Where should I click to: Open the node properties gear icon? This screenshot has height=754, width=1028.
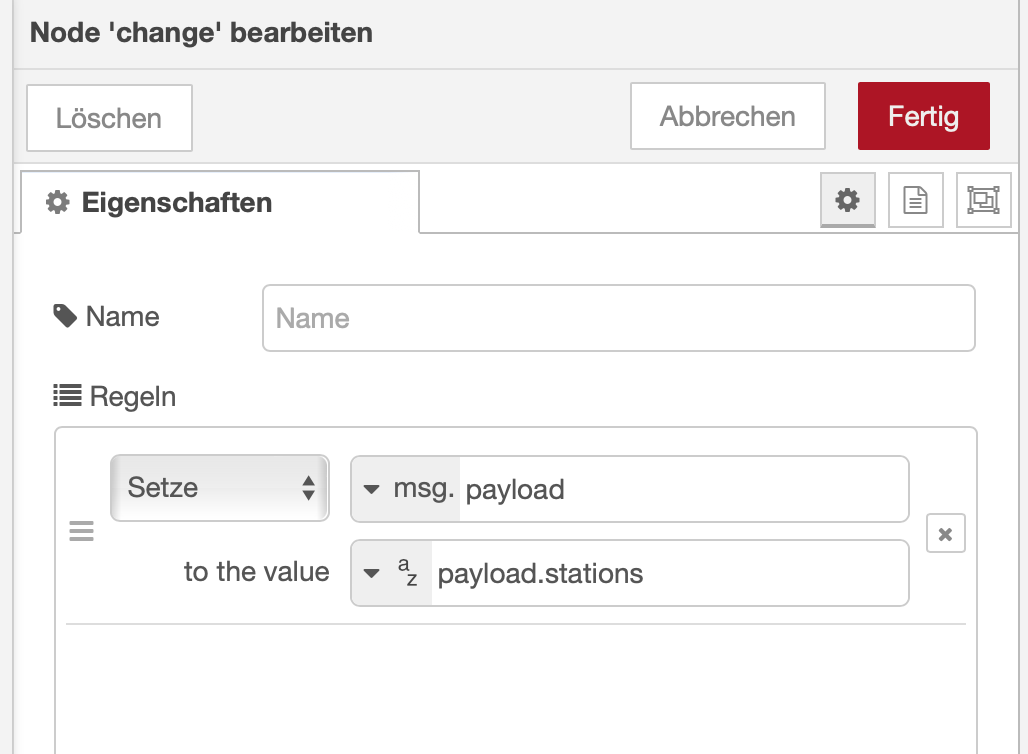[x=847, y=200]
